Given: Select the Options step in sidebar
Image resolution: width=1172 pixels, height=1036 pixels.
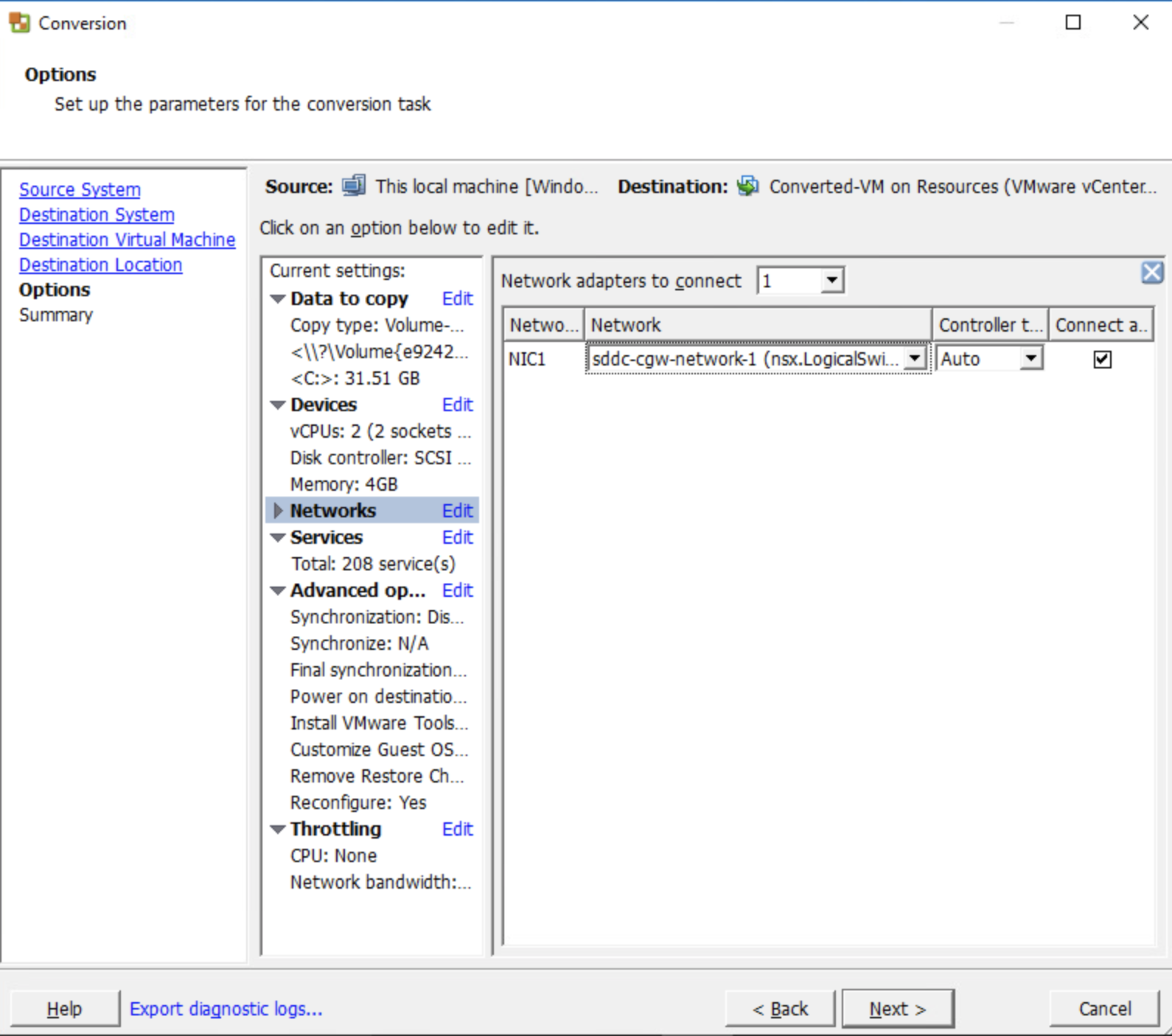Looking at the screenshot, I should (55, 290).
